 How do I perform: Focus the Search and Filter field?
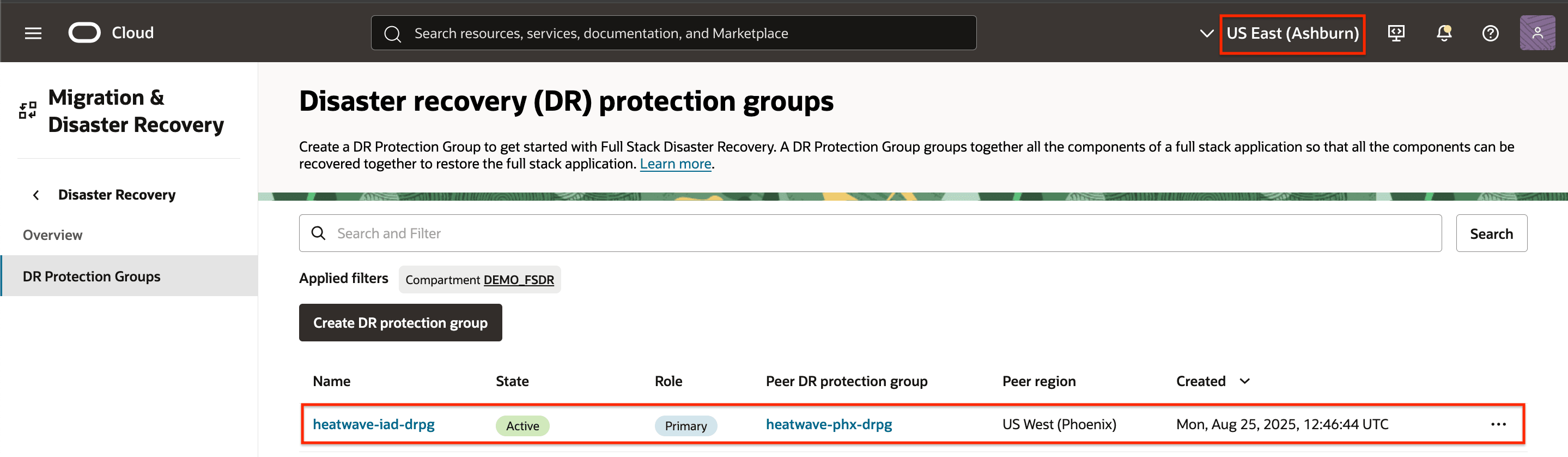click(x=870, y=233)
